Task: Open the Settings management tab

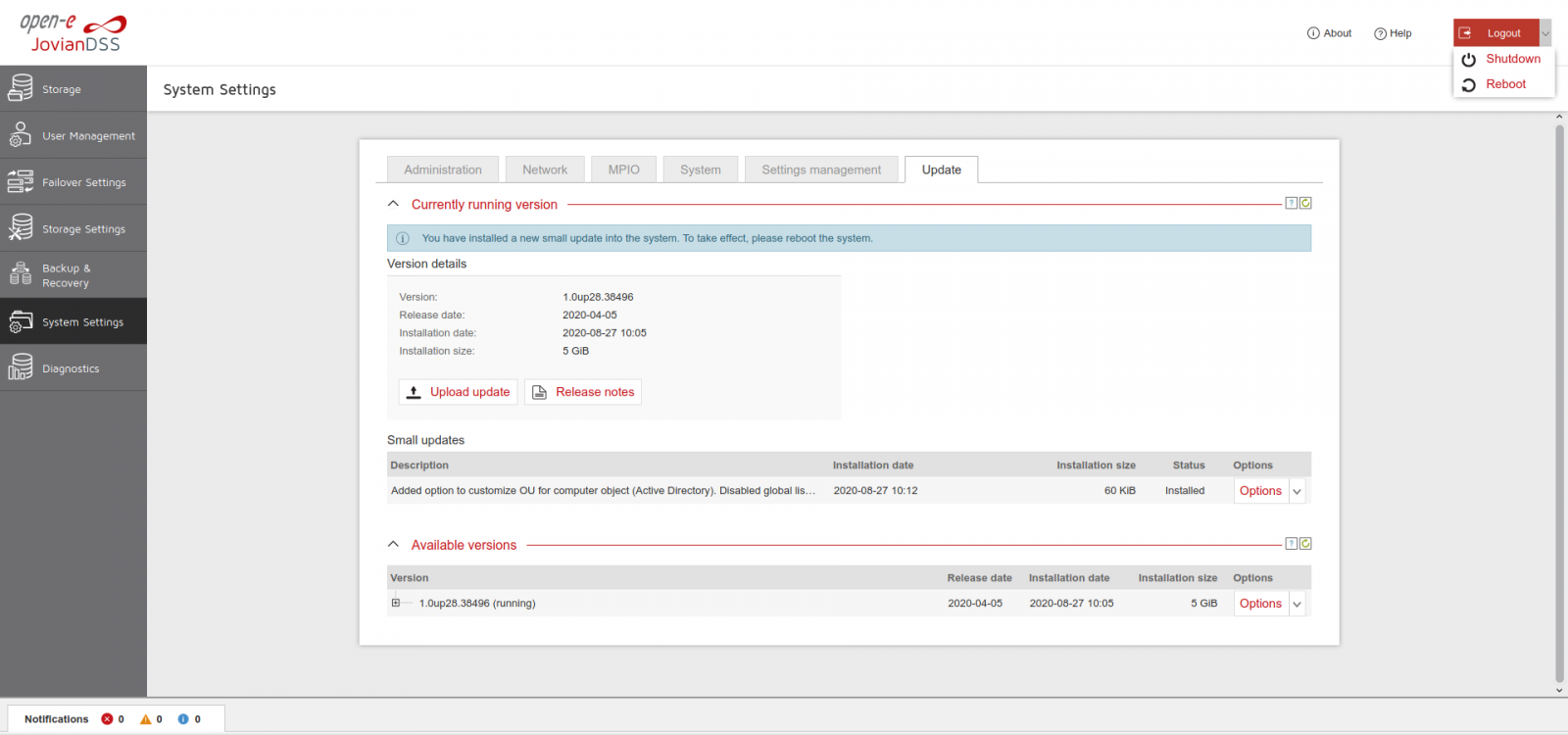Action: tap(821, 170)
